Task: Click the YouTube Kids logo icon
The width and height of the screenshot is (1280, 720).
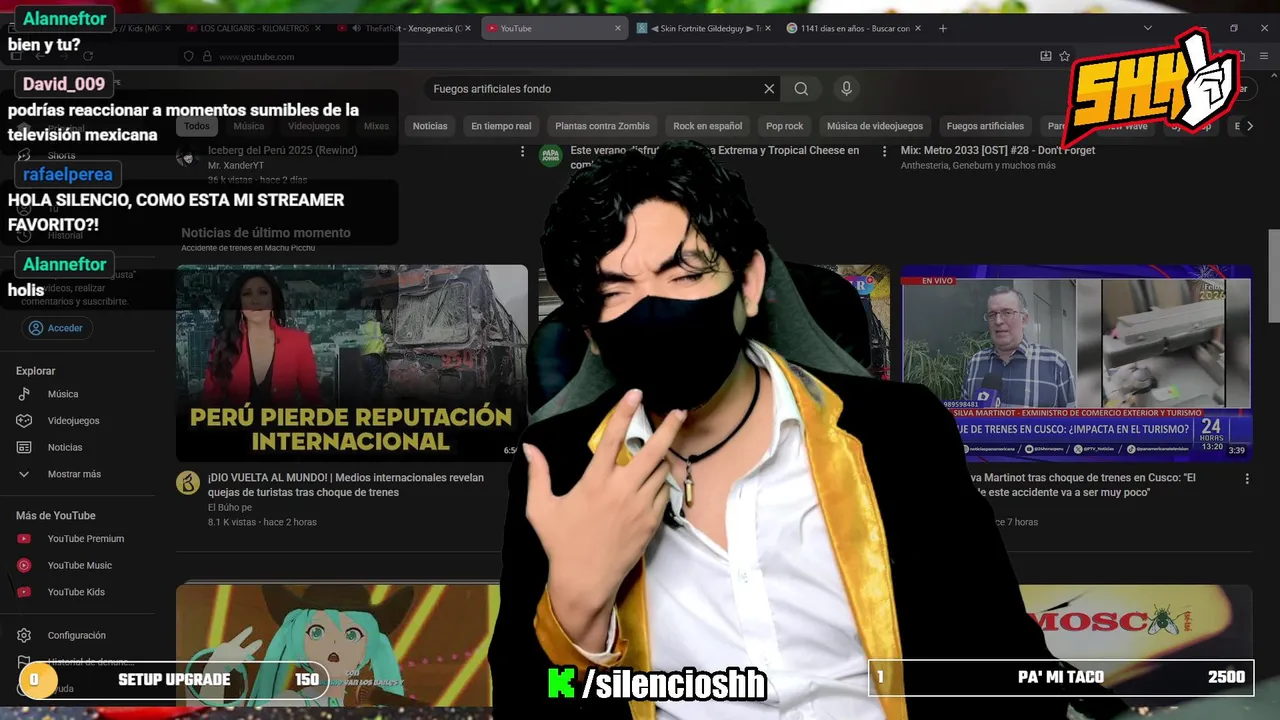Action: (x=24, y=592)
